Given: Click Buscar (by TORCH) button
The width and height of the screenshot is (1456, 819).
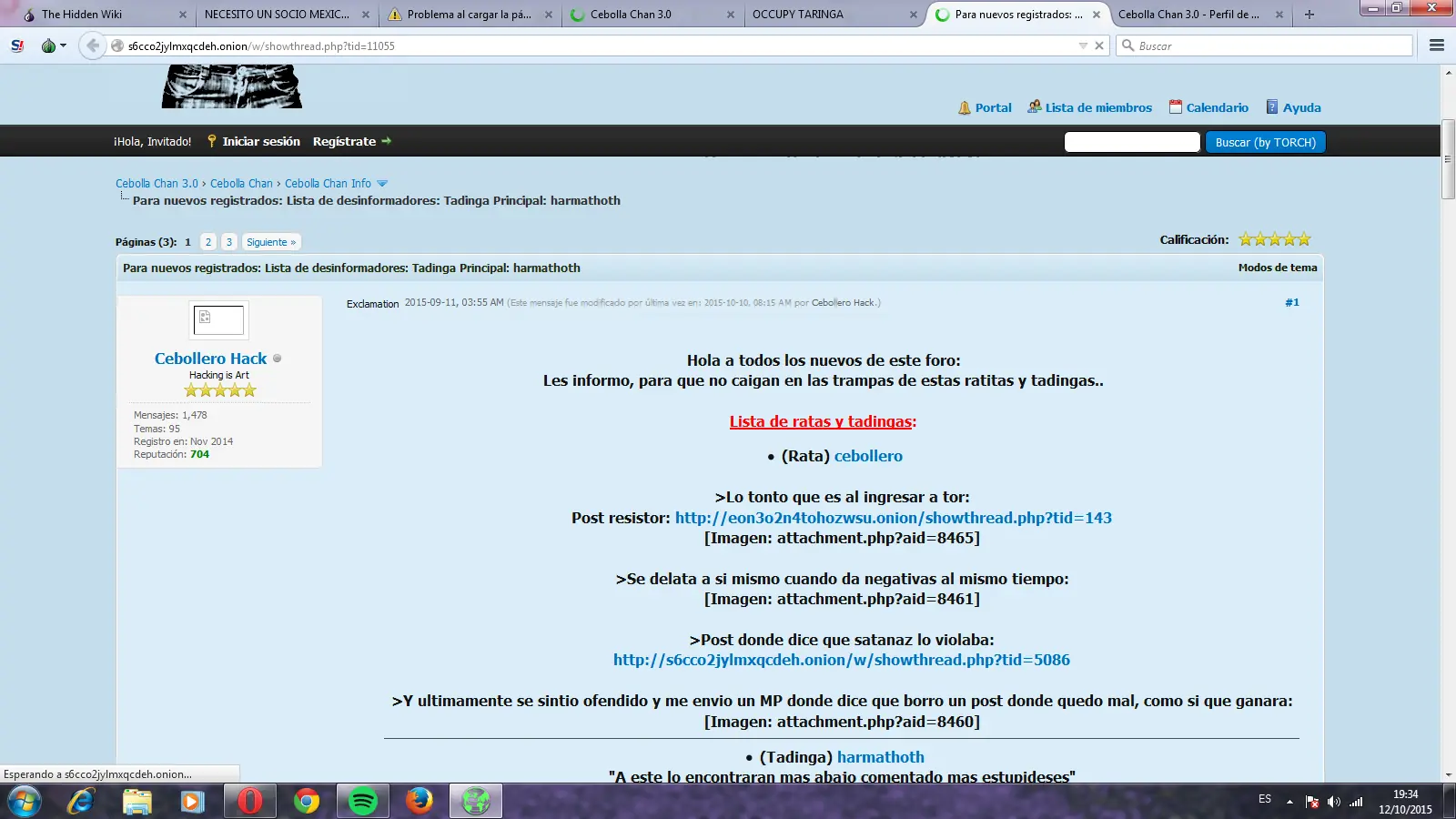Looking at the screenshot, I should tap(1266, 142).
